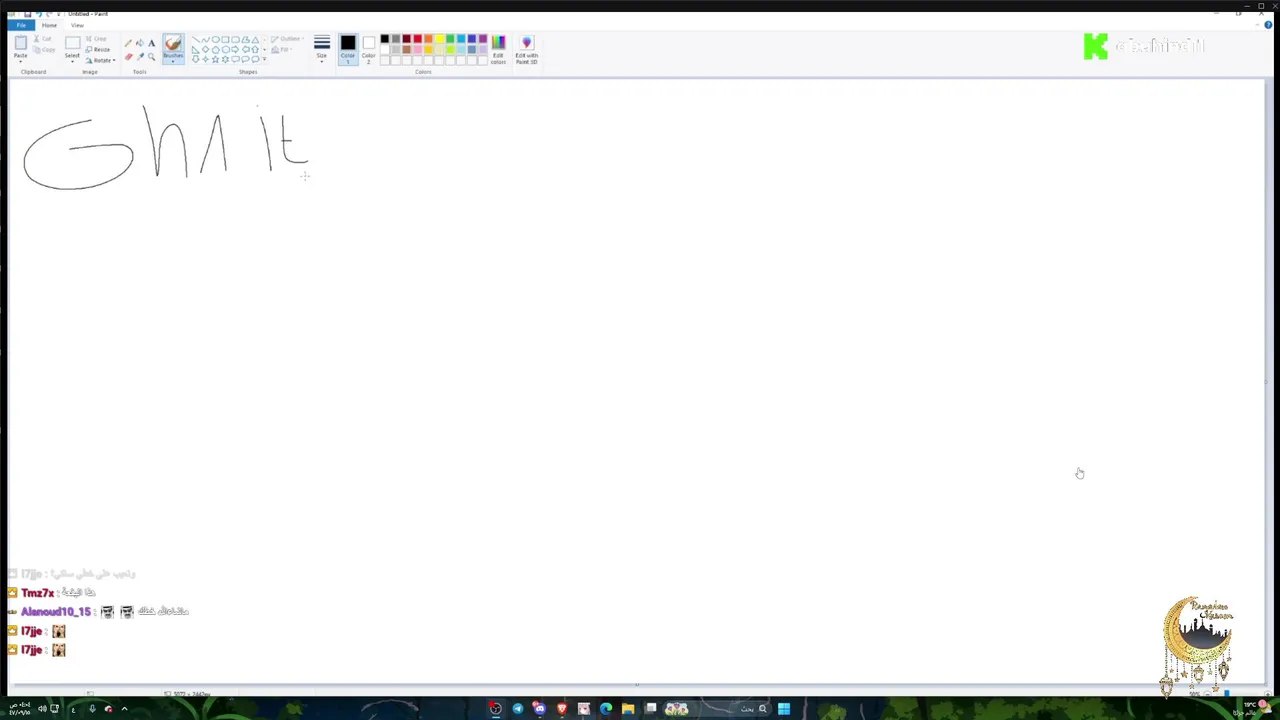Choose the Rectangle shape
Viewport: 1280px width, 720px height.
tap(225, 39)
